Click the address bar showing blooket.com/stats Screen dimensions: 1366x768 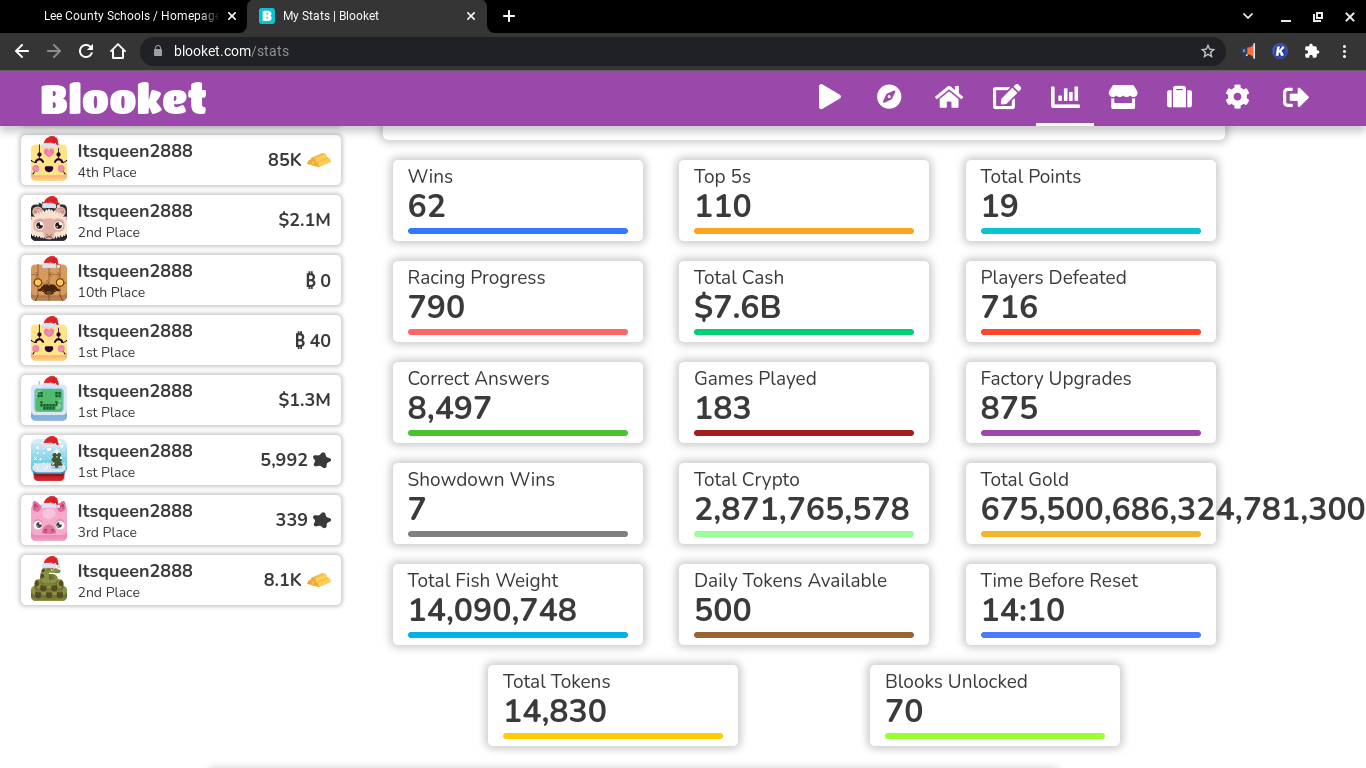point(683,51)
